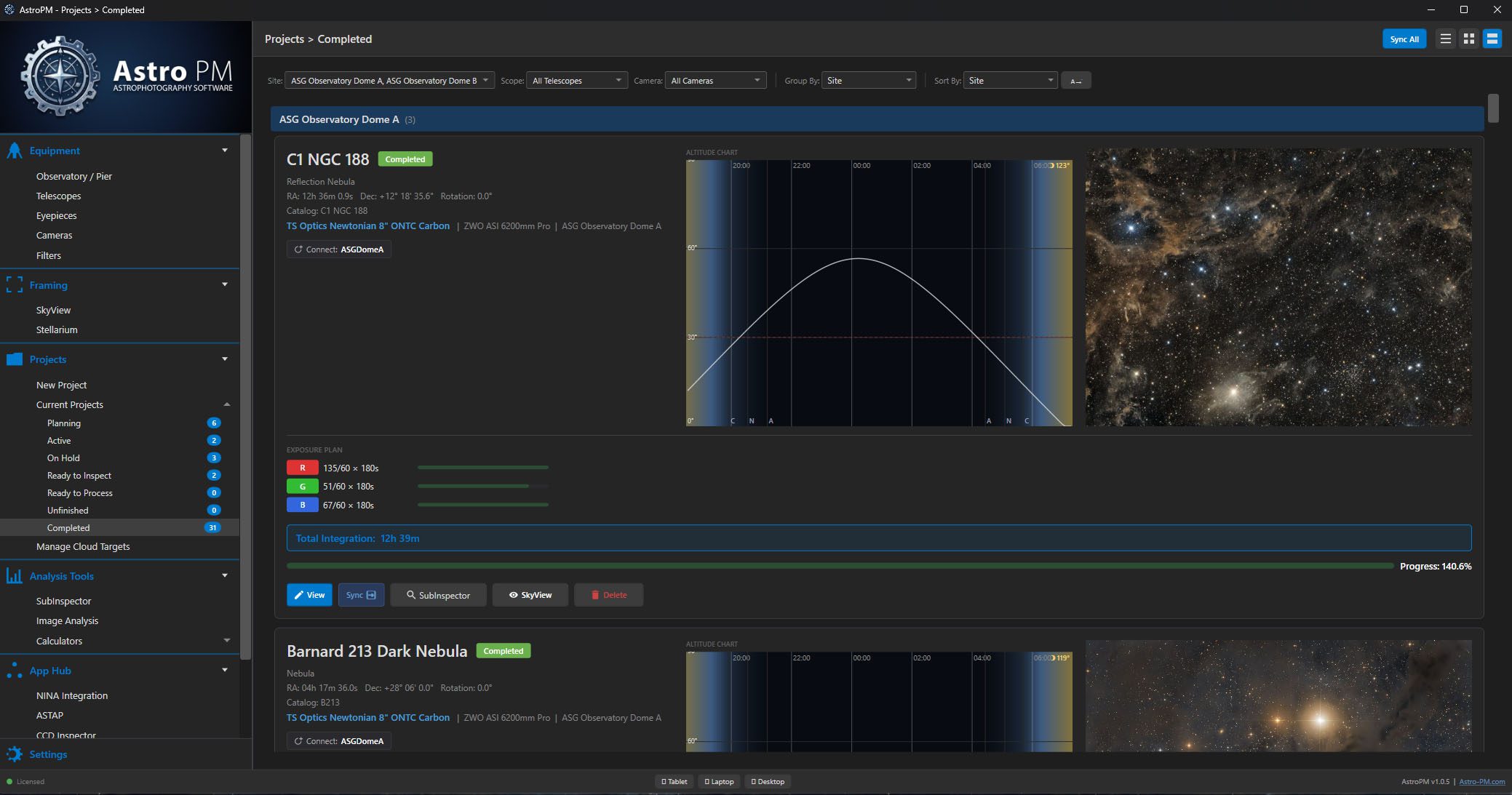Toggle Connect ASGDomeA for C1 NGC 188
This screenshot has width=1512, height=795.
338,249
